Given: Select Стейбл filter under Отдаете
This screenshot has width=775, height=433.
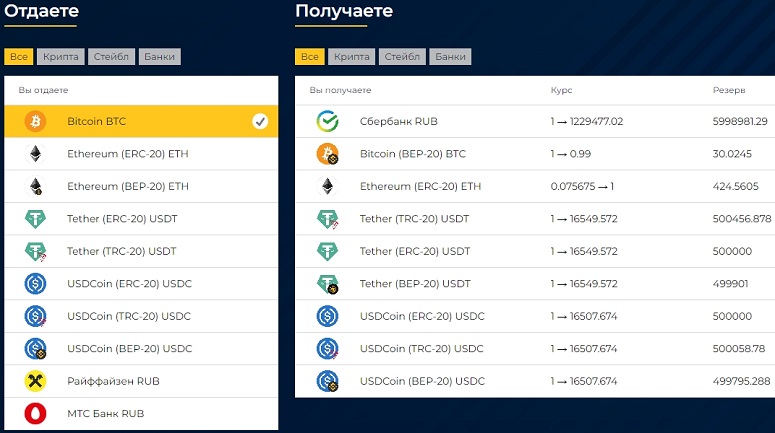Looking at the screenshot, I should [111, 57].
